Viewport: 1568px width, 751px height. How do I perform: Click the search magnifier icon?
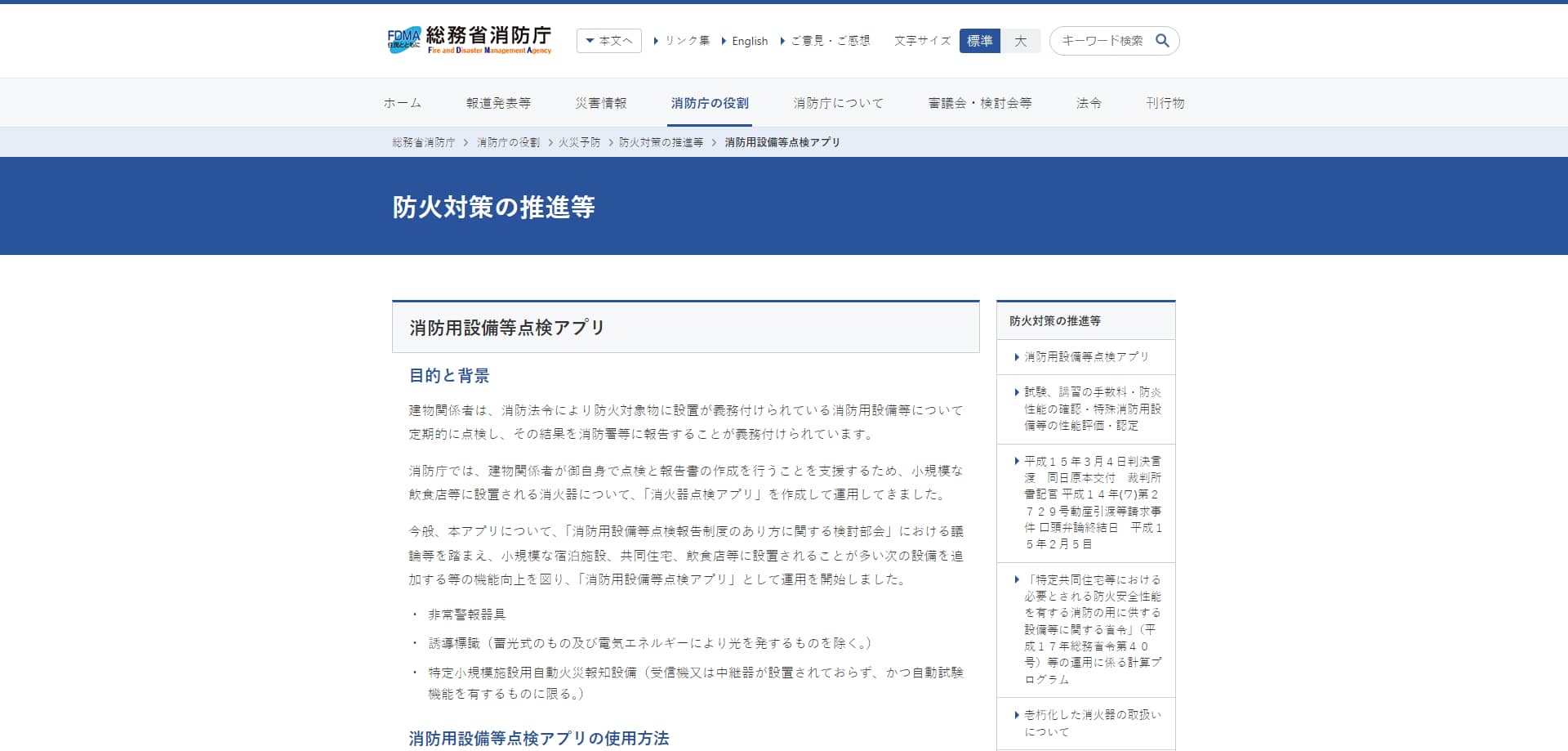point(1162,41)
